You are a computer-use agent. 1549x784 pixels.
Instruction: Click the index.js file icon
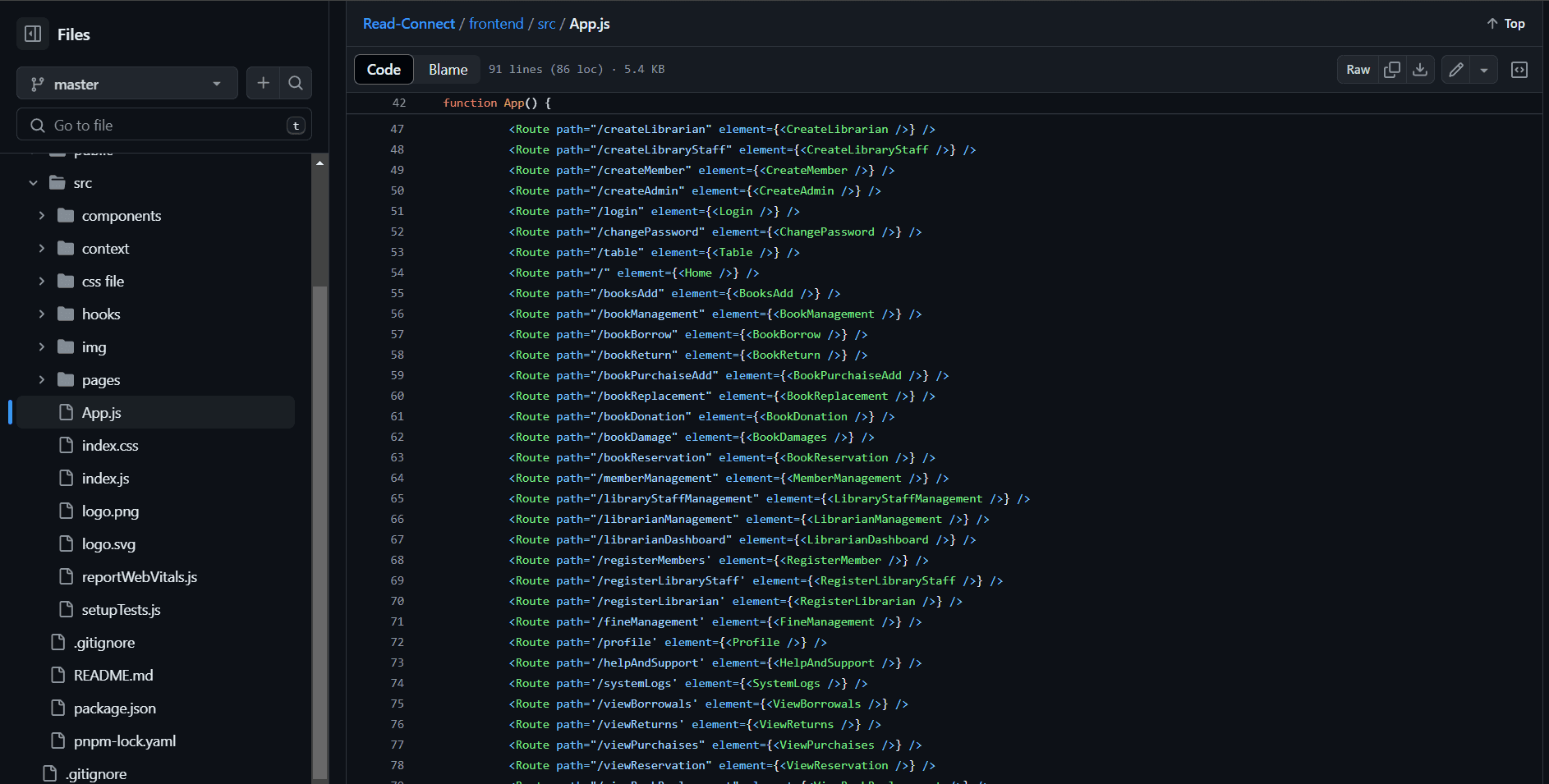67,478
